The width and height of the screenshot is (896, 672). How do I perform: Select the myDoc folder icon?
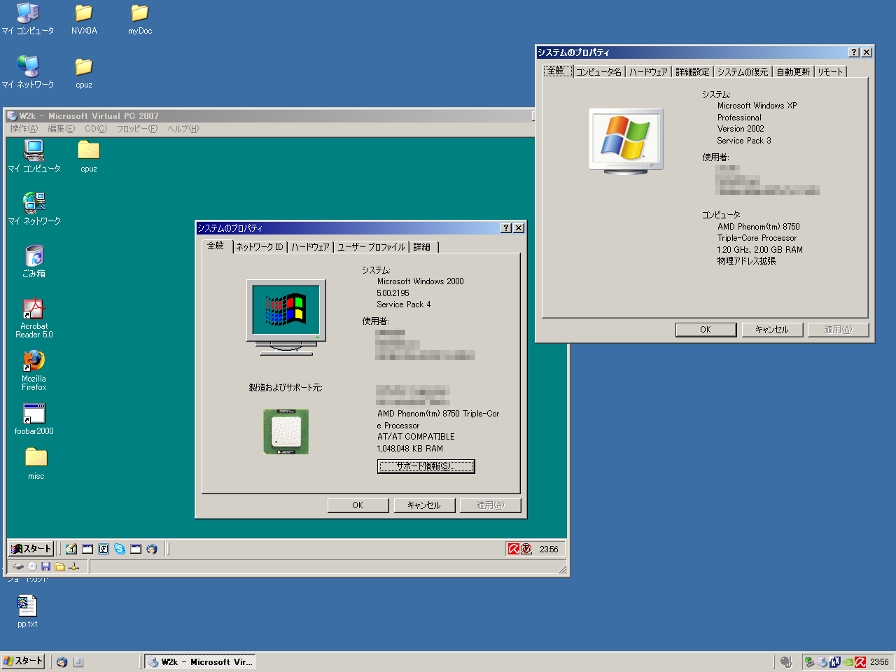(140, 19)
